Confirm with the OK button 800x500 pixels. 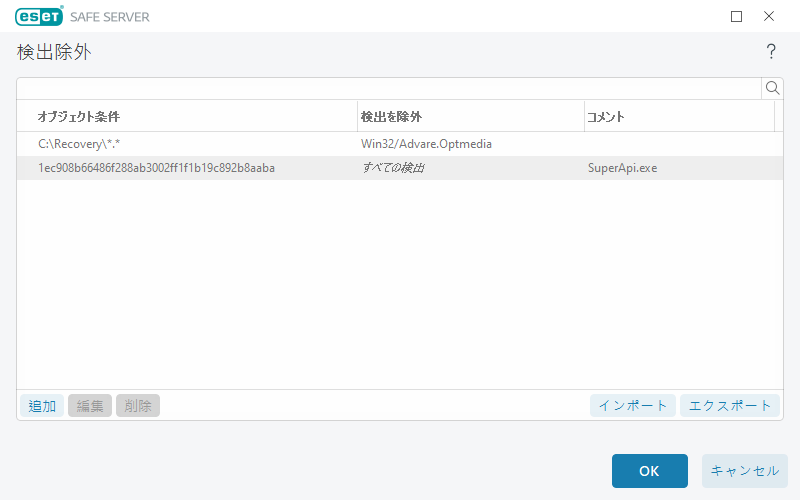[649, 471]
